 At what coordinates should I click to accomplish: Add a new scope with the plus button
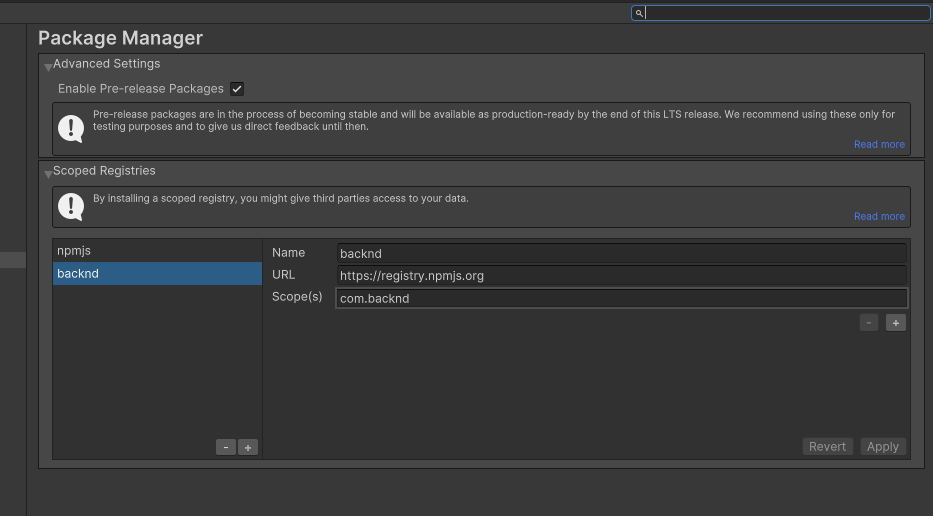pos(895,323)
